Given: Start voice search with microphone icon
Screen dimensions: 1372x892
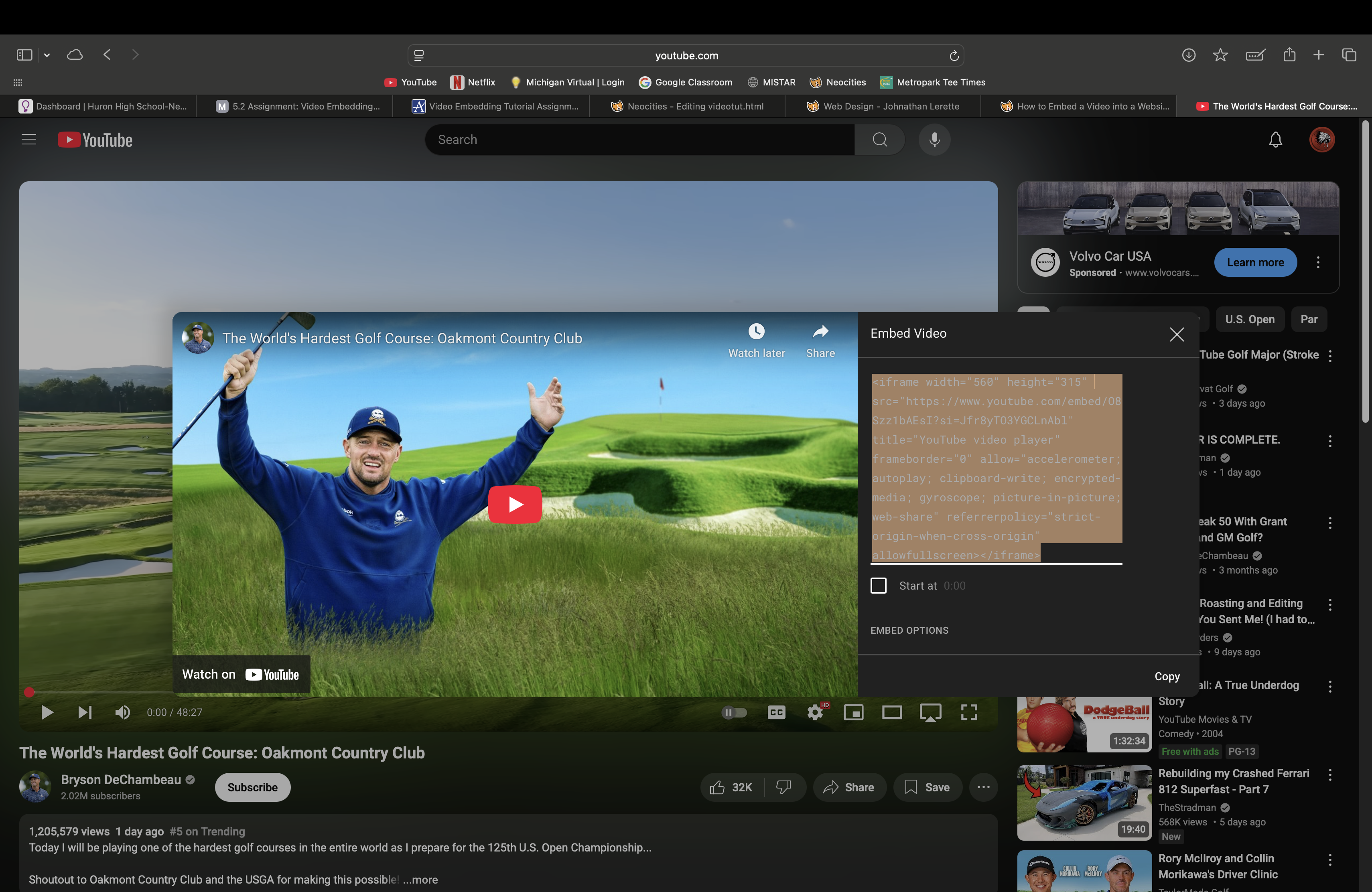Looking at the screenshot, I should (934, 140).
